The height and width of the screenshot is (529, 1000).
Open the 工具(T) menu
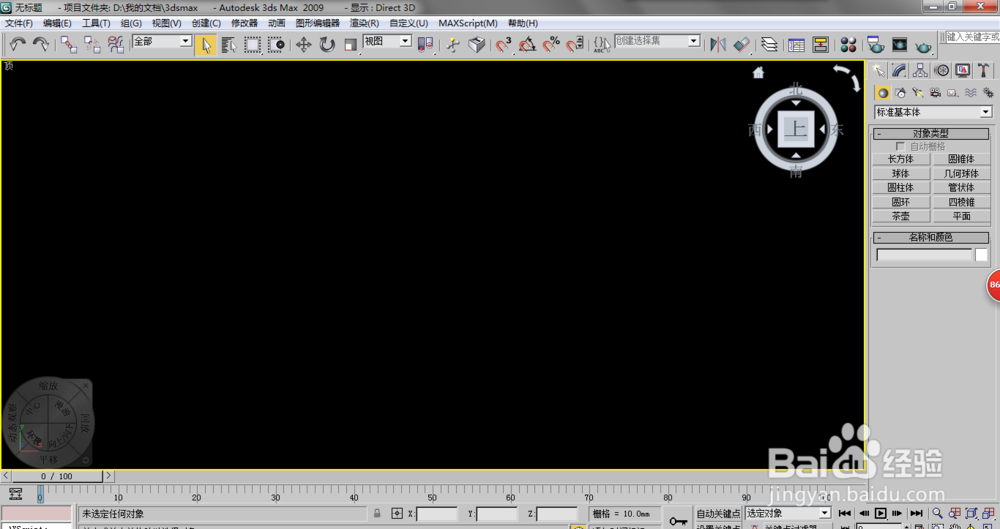[96, 24]
